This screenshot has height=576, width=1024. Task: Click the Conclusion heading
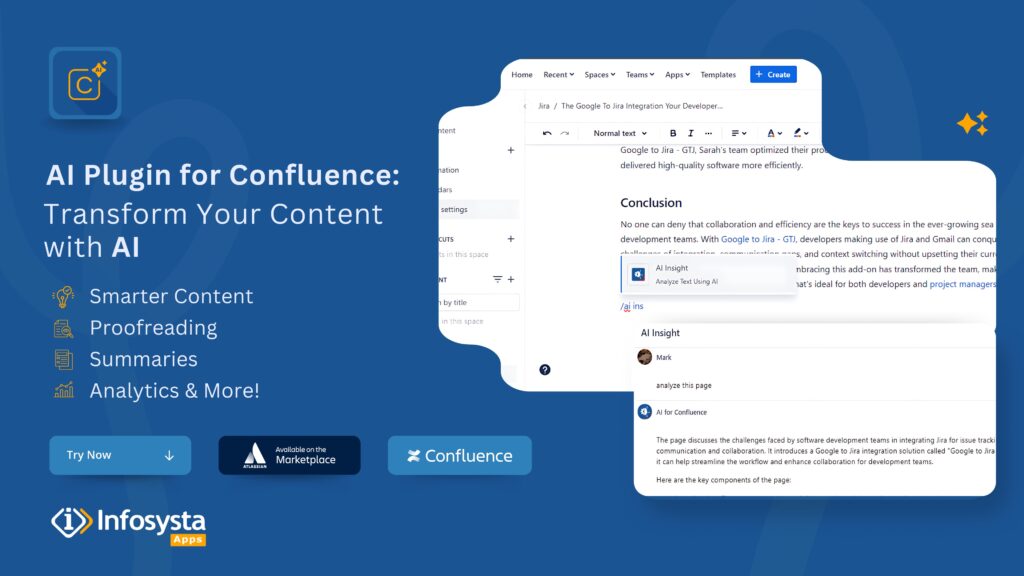click(651, 202)
